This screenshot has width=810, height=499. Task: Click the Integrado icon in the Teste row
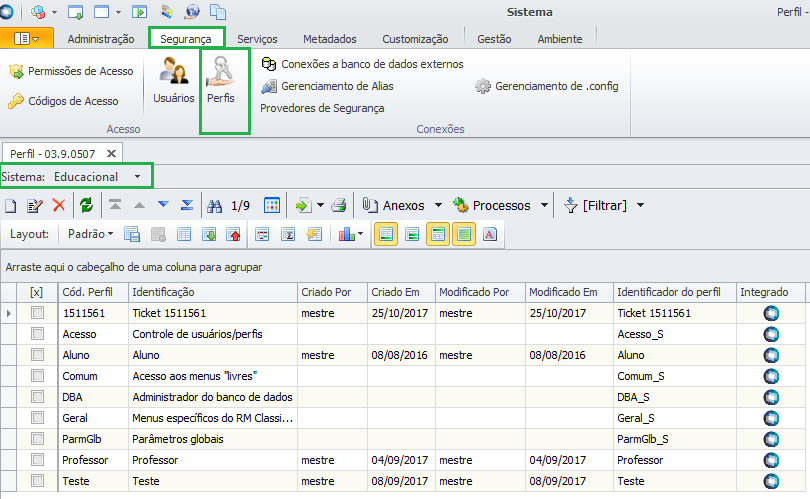[771, 481]
